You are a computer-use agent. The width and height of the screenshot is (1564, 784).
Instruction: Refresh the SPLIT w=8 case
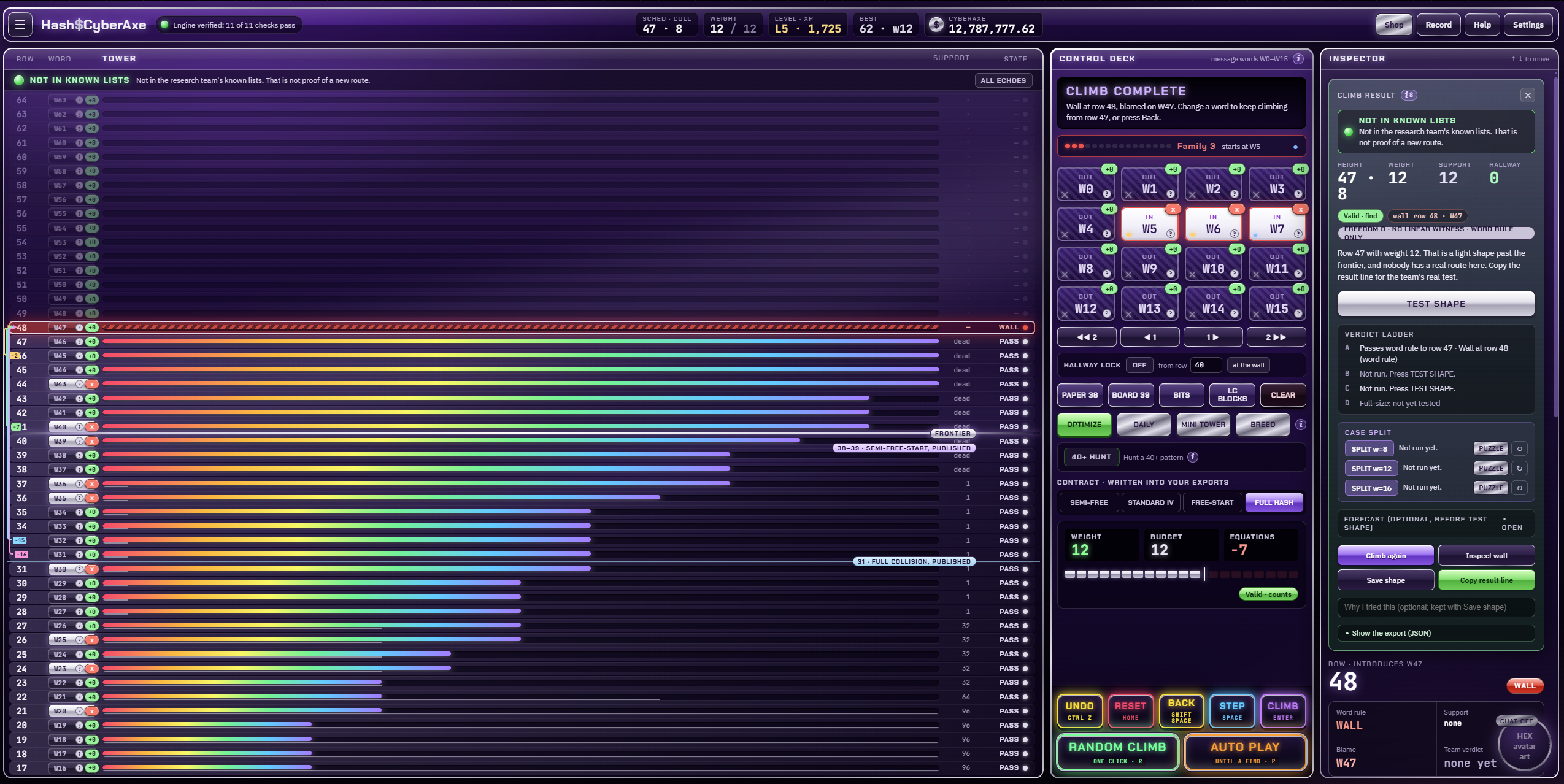pos(1519,449)
